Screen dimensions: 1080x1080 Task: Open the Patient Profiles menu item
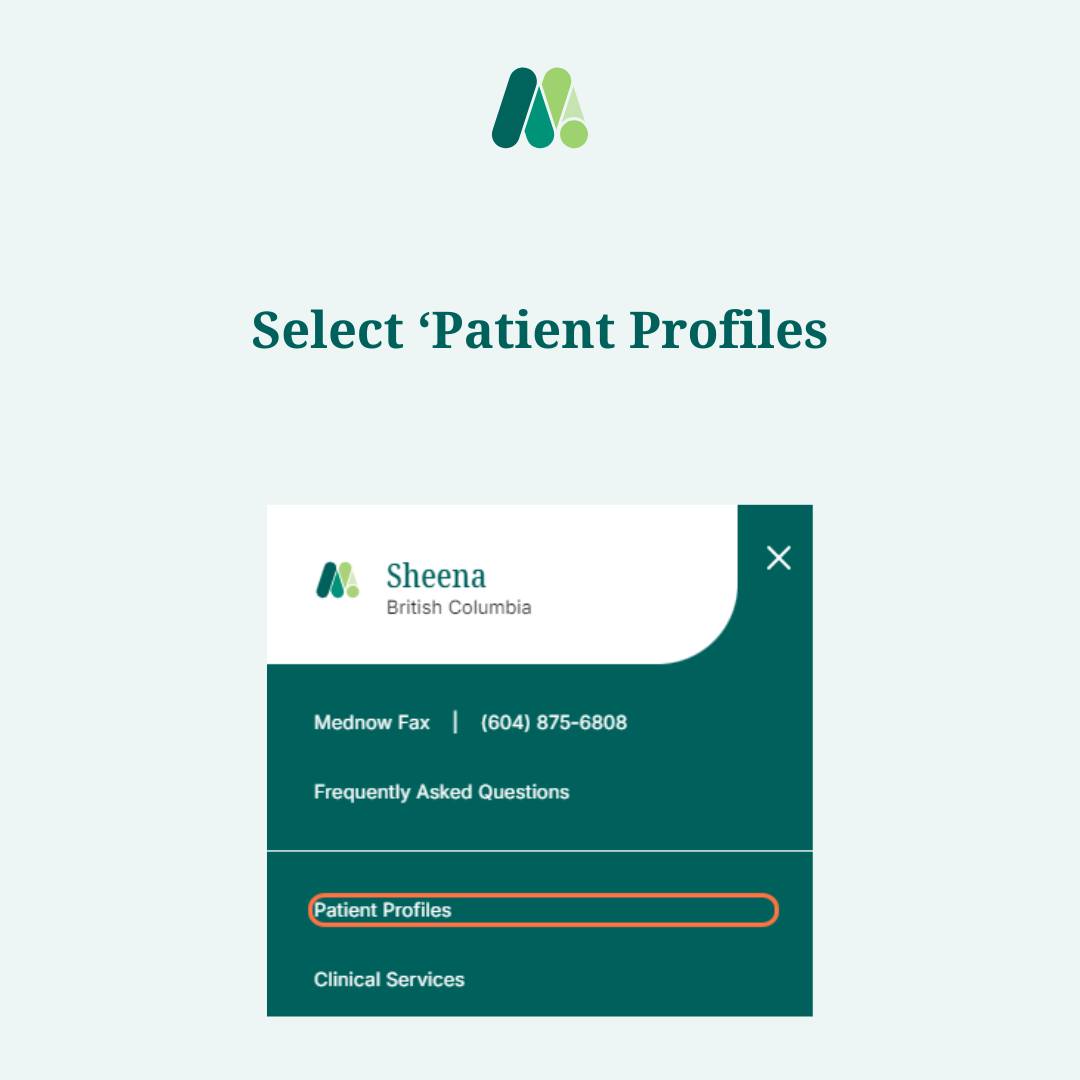[382, 910]
